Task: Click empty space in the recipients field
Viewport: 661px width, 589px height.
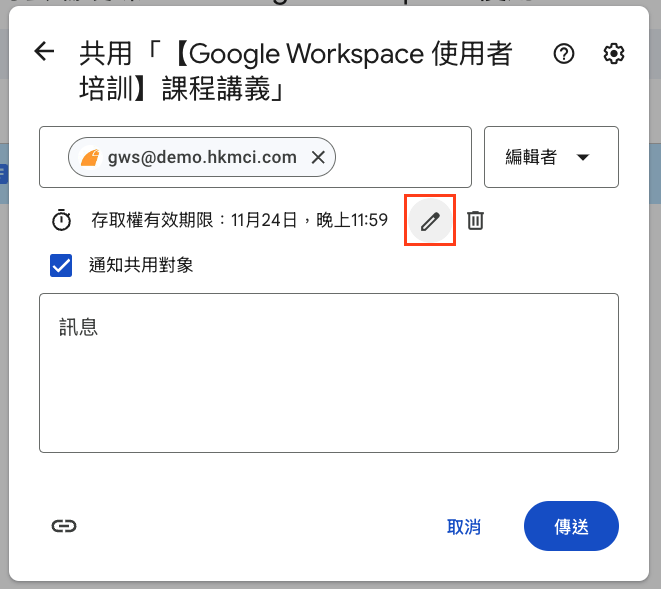Action: point(403,157)
